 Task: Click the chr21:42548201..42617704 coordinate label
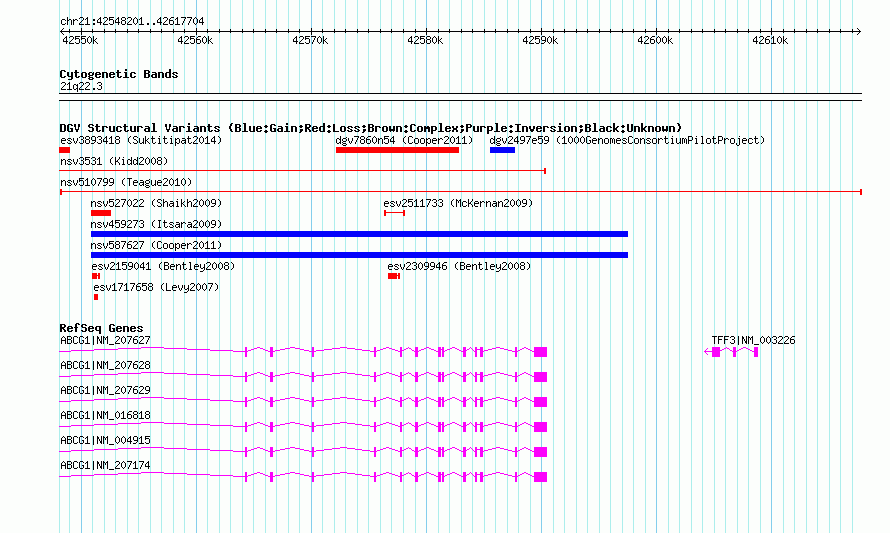[132, 21]
